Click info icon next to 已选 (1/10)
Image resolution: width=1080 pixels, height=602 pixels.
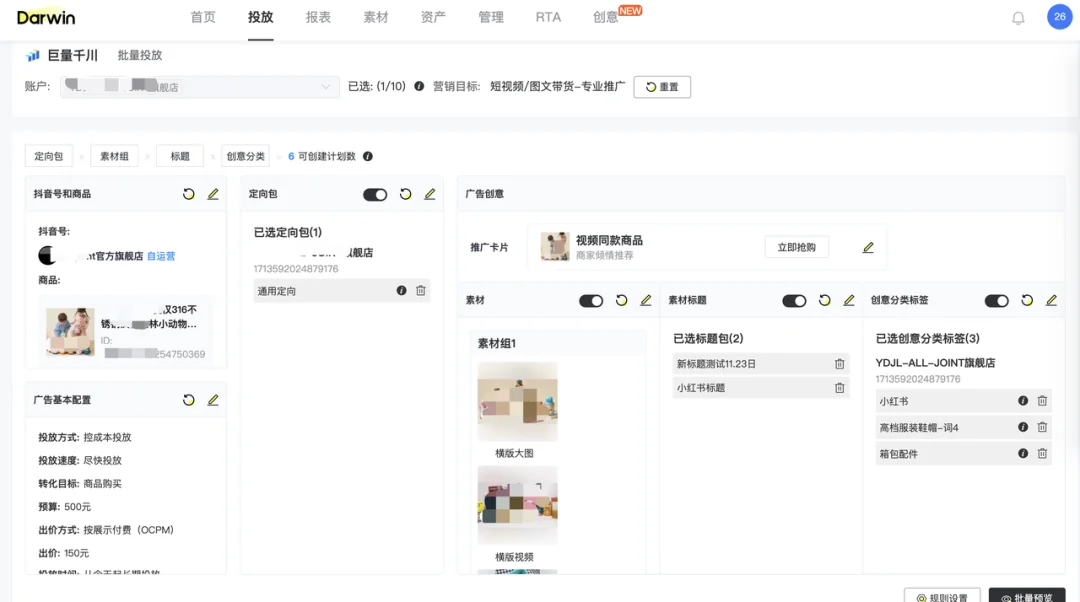coord(419,86)
